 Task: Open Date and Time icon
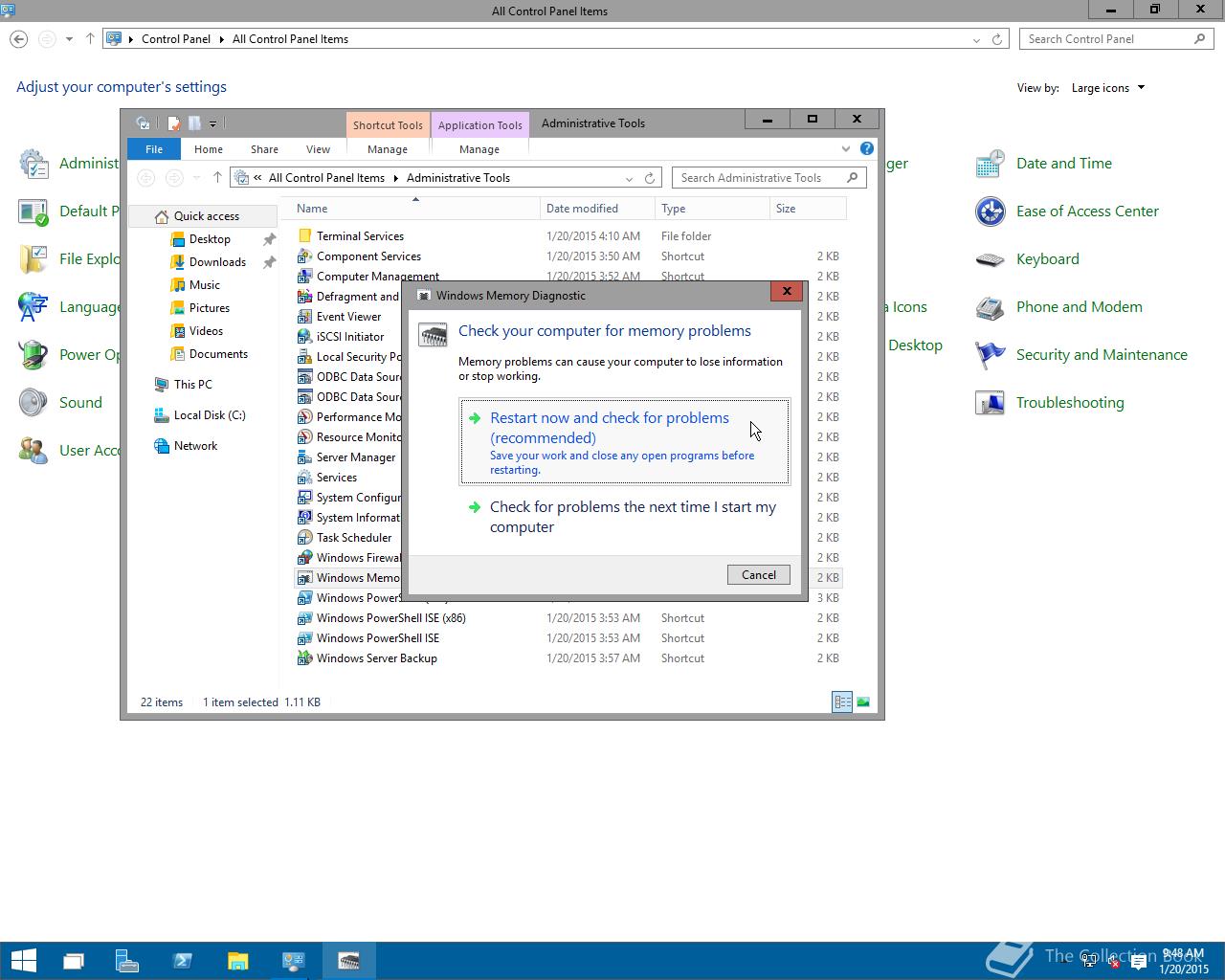click(x=1043, y=164)
